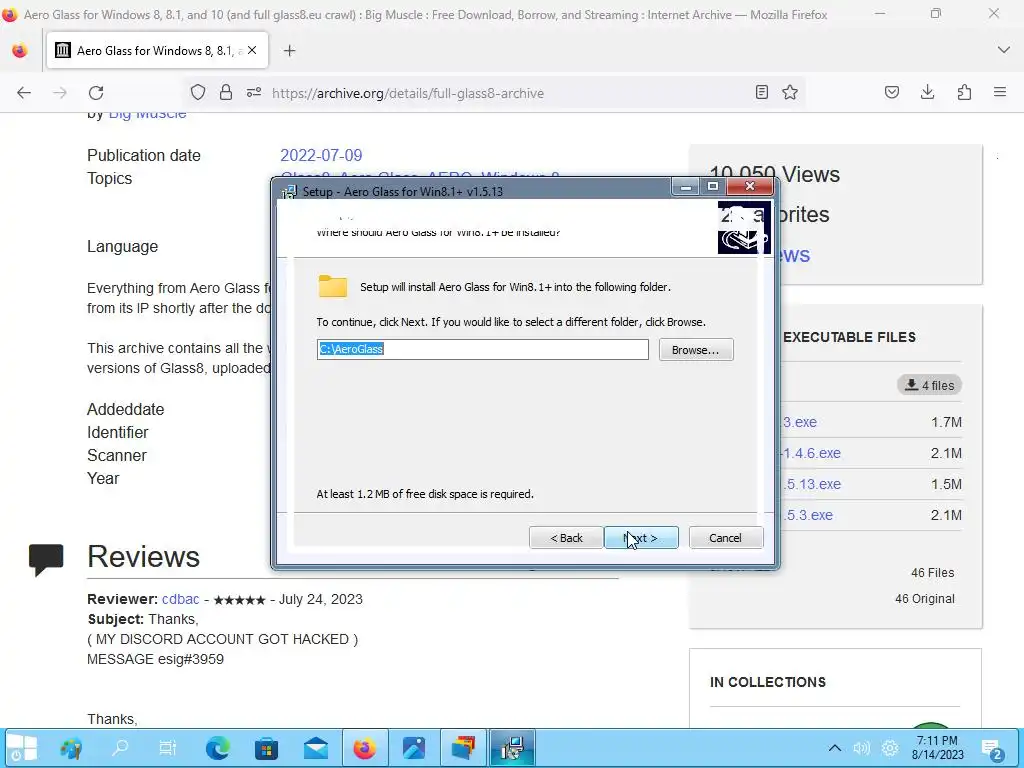The height and width of the screenshot is (768, 1024).
Task: Click the 46 Files text
Action: 932,573
